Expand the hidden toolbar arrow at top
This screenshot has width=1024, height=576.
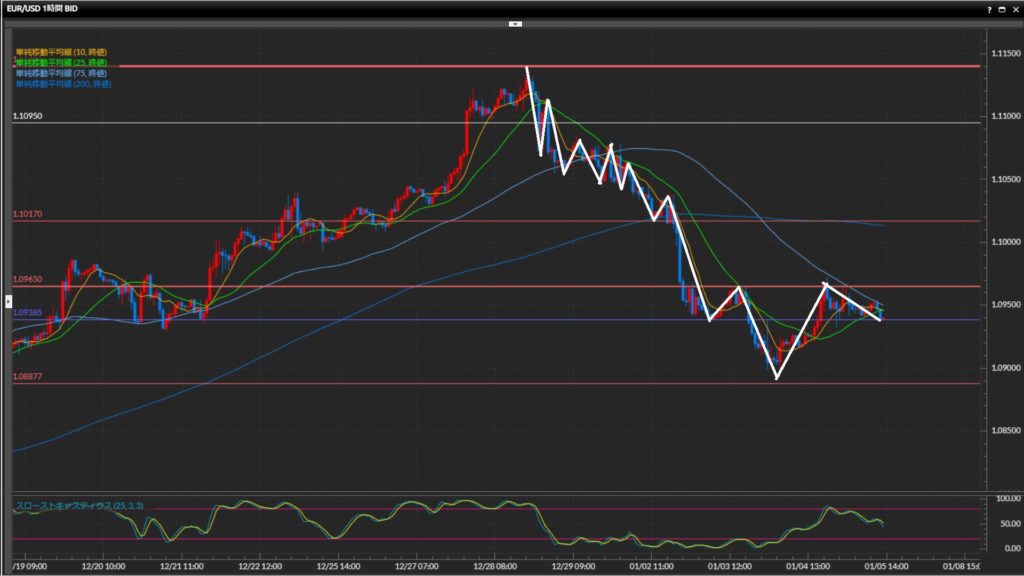(x=515, y=22)
